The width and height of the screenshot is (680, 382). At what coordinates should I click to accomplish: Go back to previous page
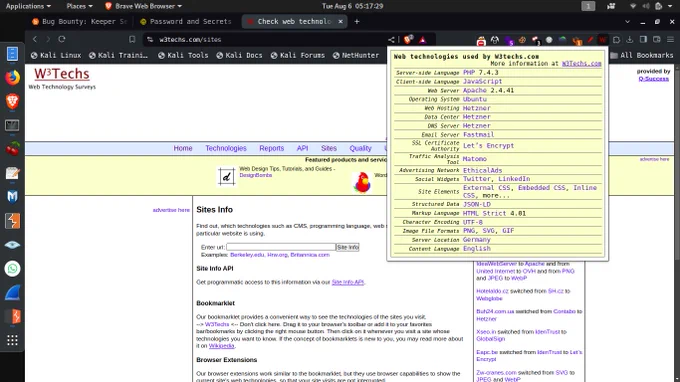(35, 39)
